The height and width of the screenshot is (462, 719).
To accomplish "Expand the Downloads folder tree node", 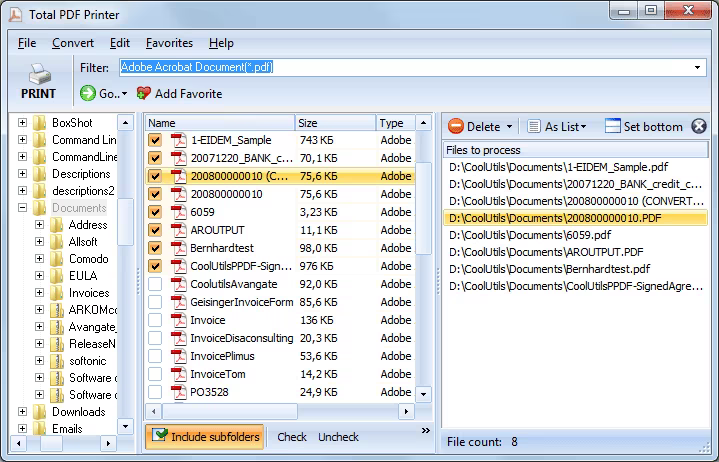I will click(x=23, y=412).
